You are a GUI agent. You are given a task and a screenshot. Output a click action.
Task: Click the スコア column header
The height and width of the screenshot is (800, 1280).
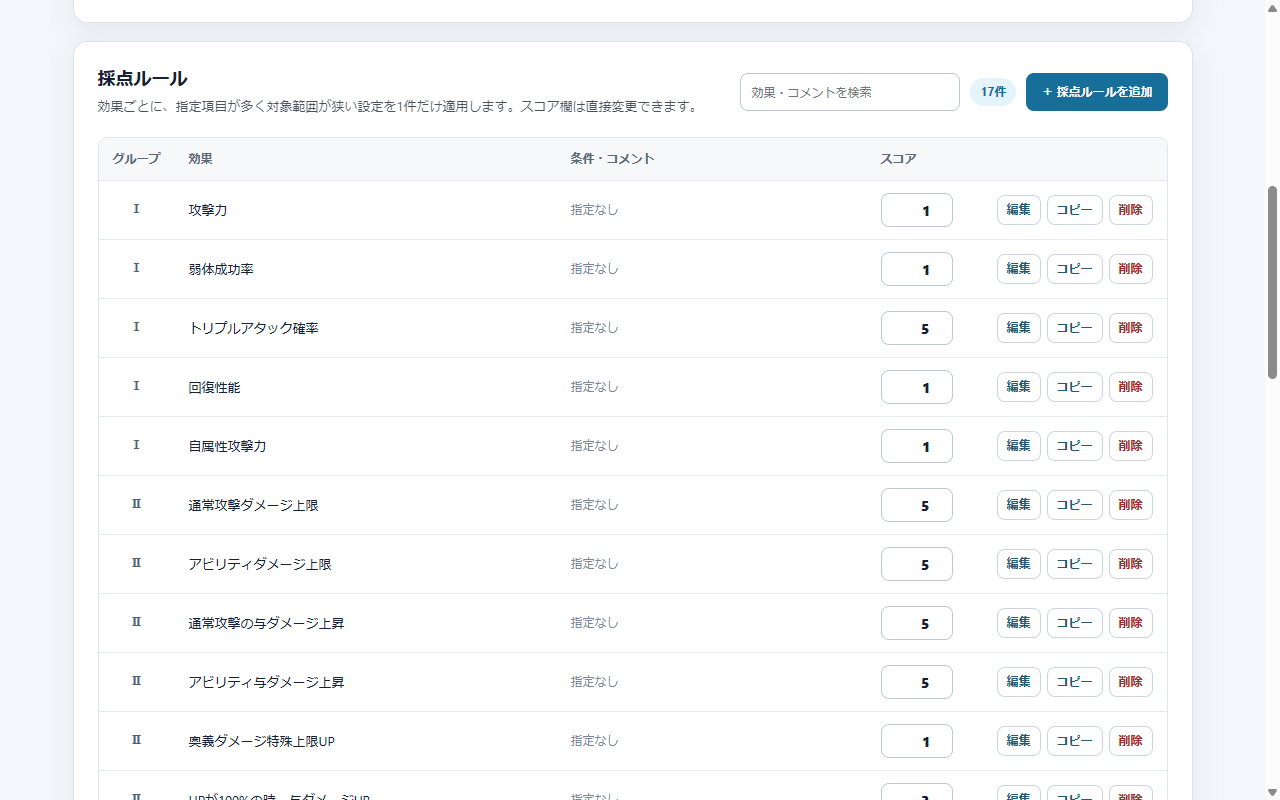pyautogui.click(x=898, y=159)
